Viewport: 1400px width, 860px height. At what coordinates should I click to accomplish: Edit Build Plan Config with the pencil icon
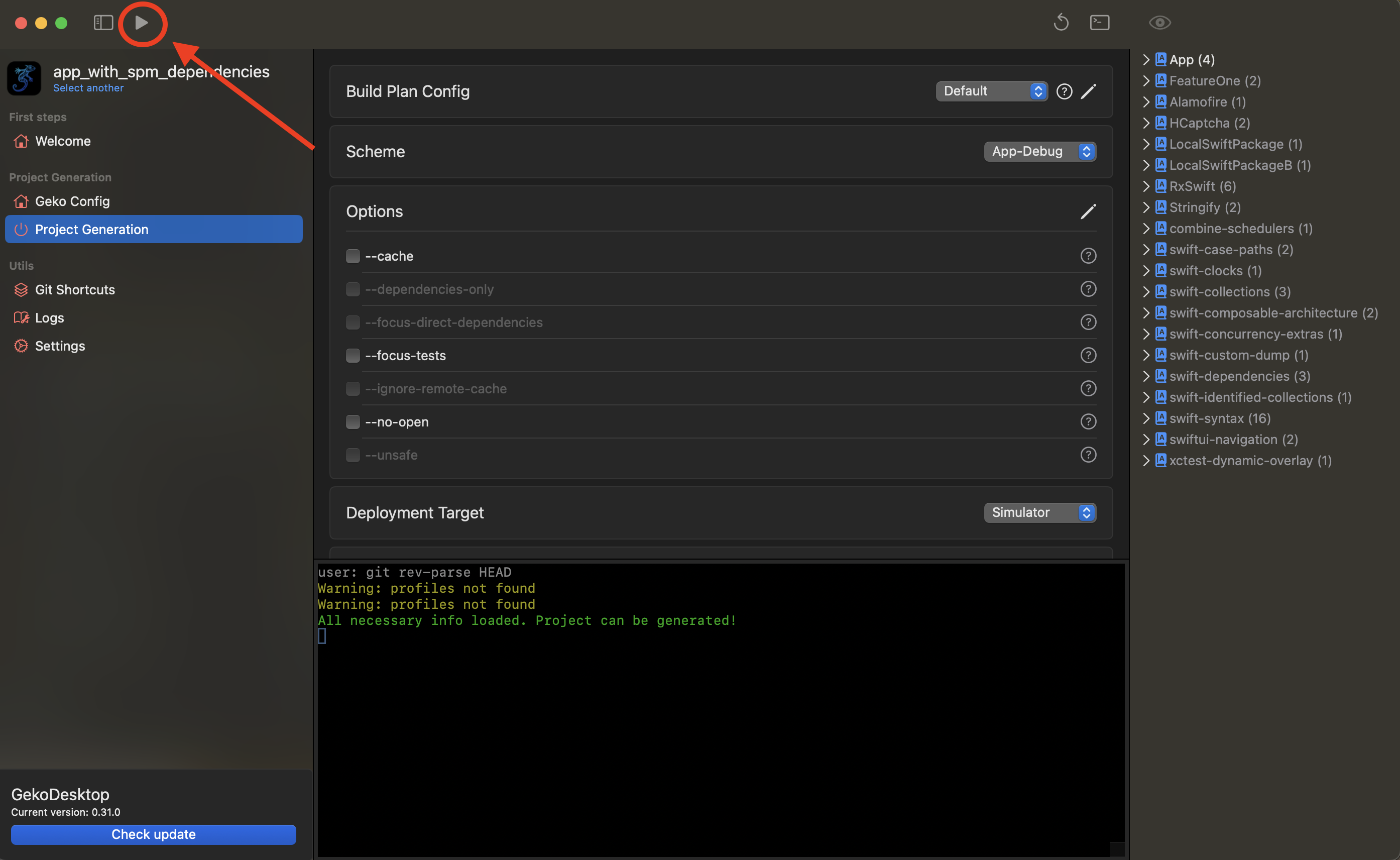(x=1088, y=91)
